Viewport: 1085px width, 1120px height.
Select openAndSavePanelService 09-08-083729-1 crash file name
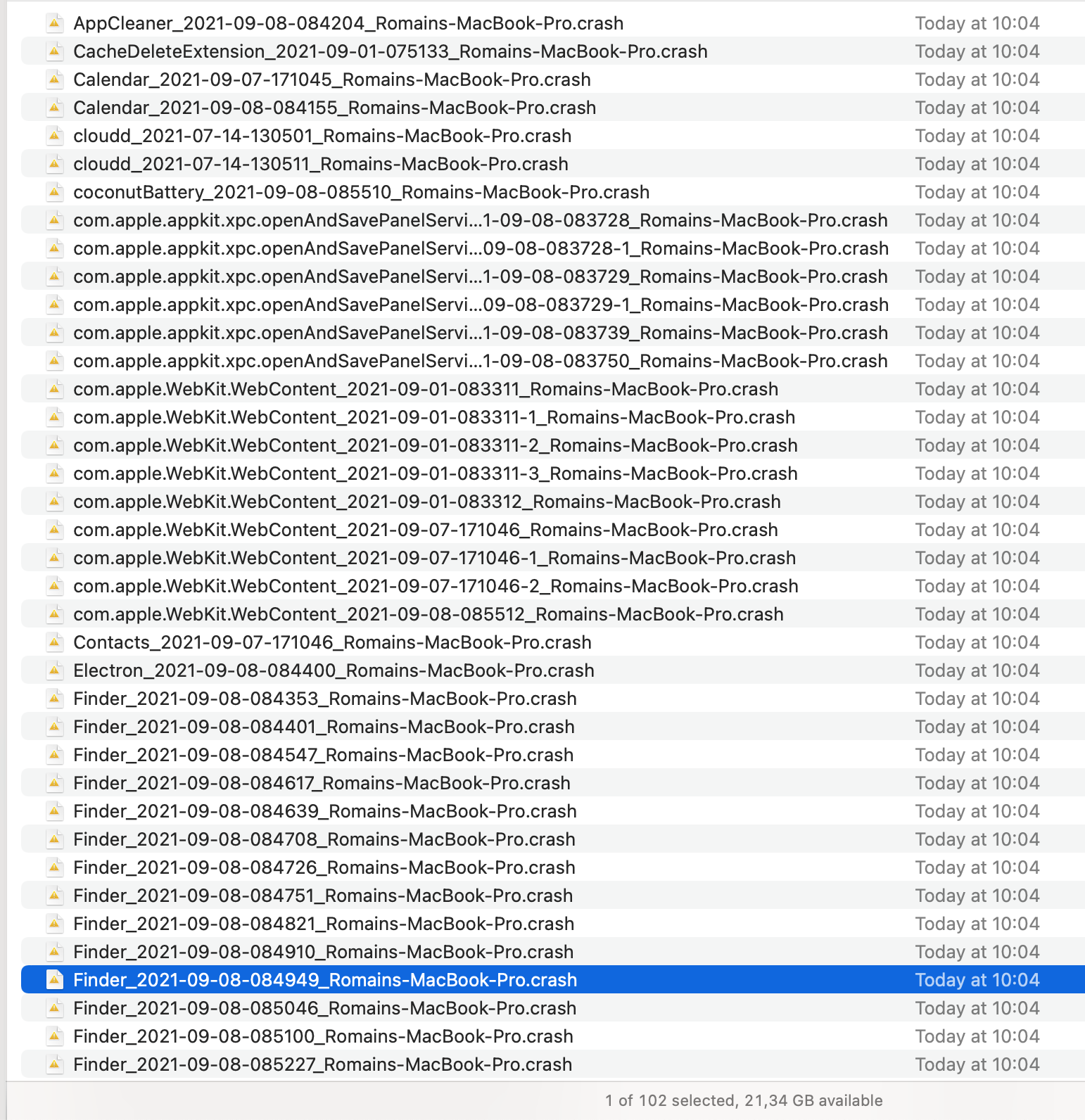tap(481, 305)
